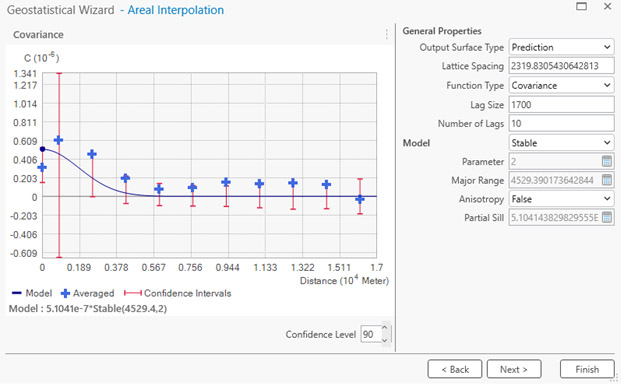
Task: Click the General Properties heading
Action: (442, 31)
